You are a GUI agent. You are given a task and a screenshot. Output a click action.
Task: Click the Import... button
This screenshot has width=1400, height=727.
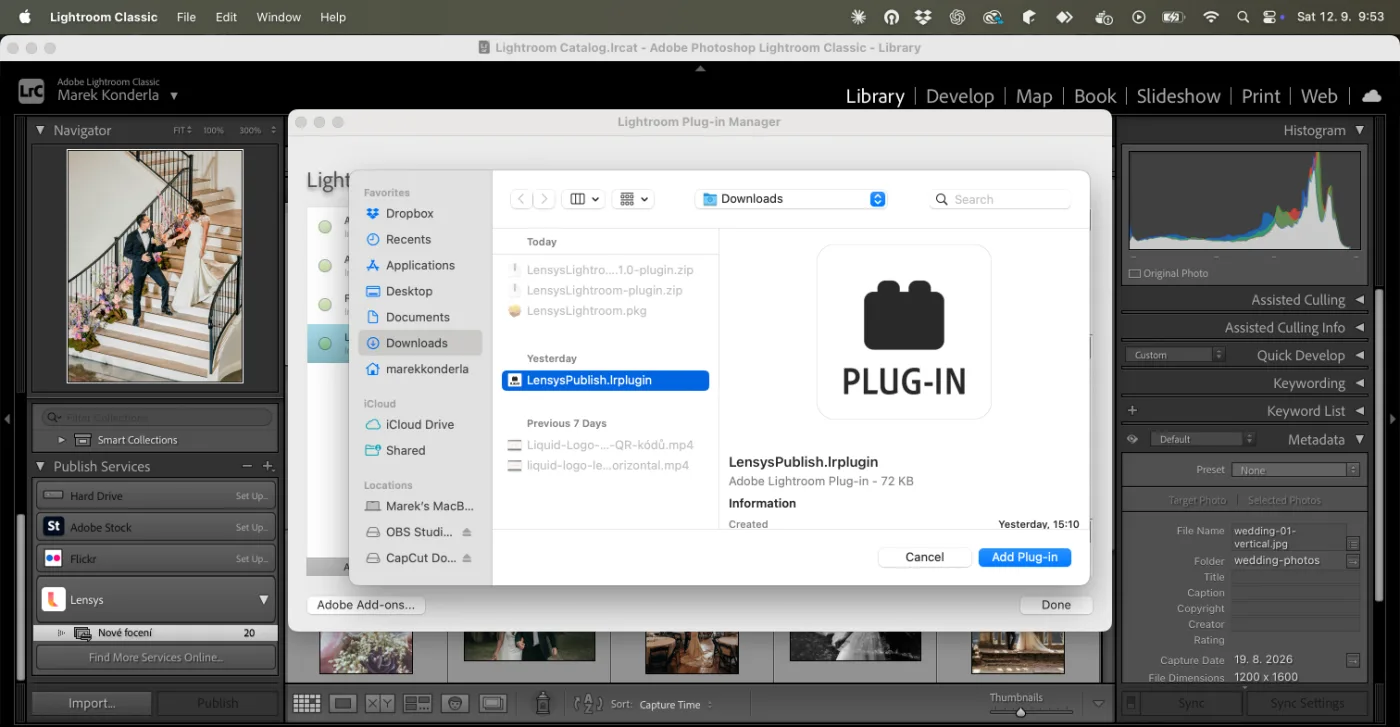point(92,703)
